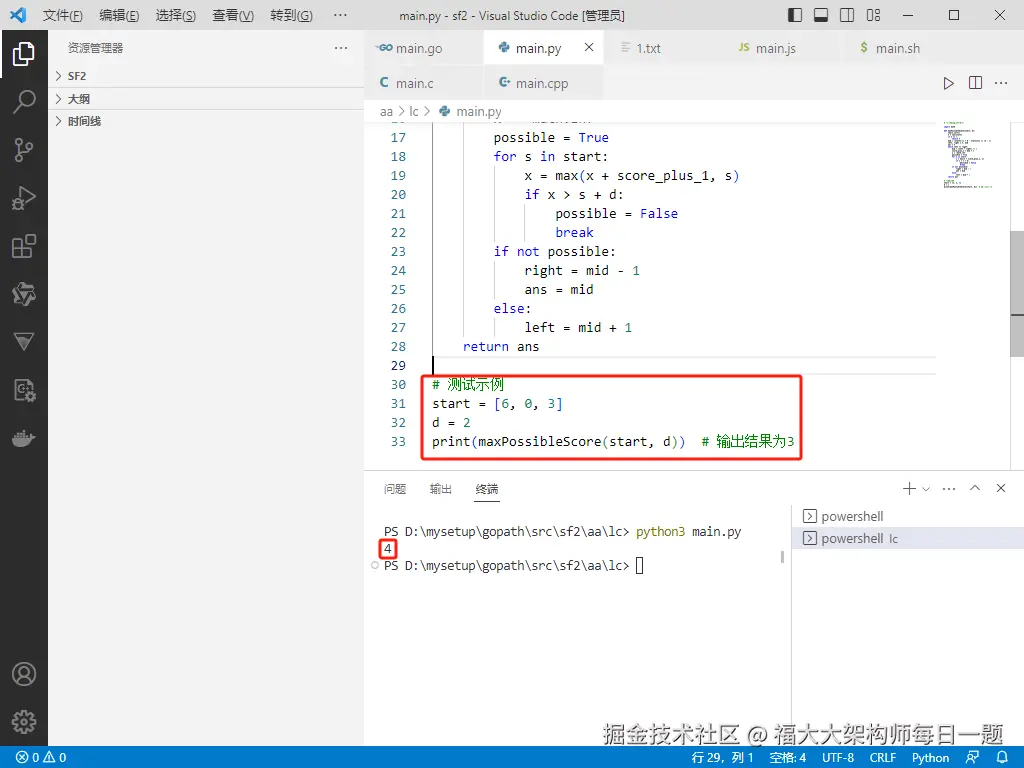Open the 选择(S) menu
The height and width of the screenshot is (768, 1024).
click(x=176, y=15)
